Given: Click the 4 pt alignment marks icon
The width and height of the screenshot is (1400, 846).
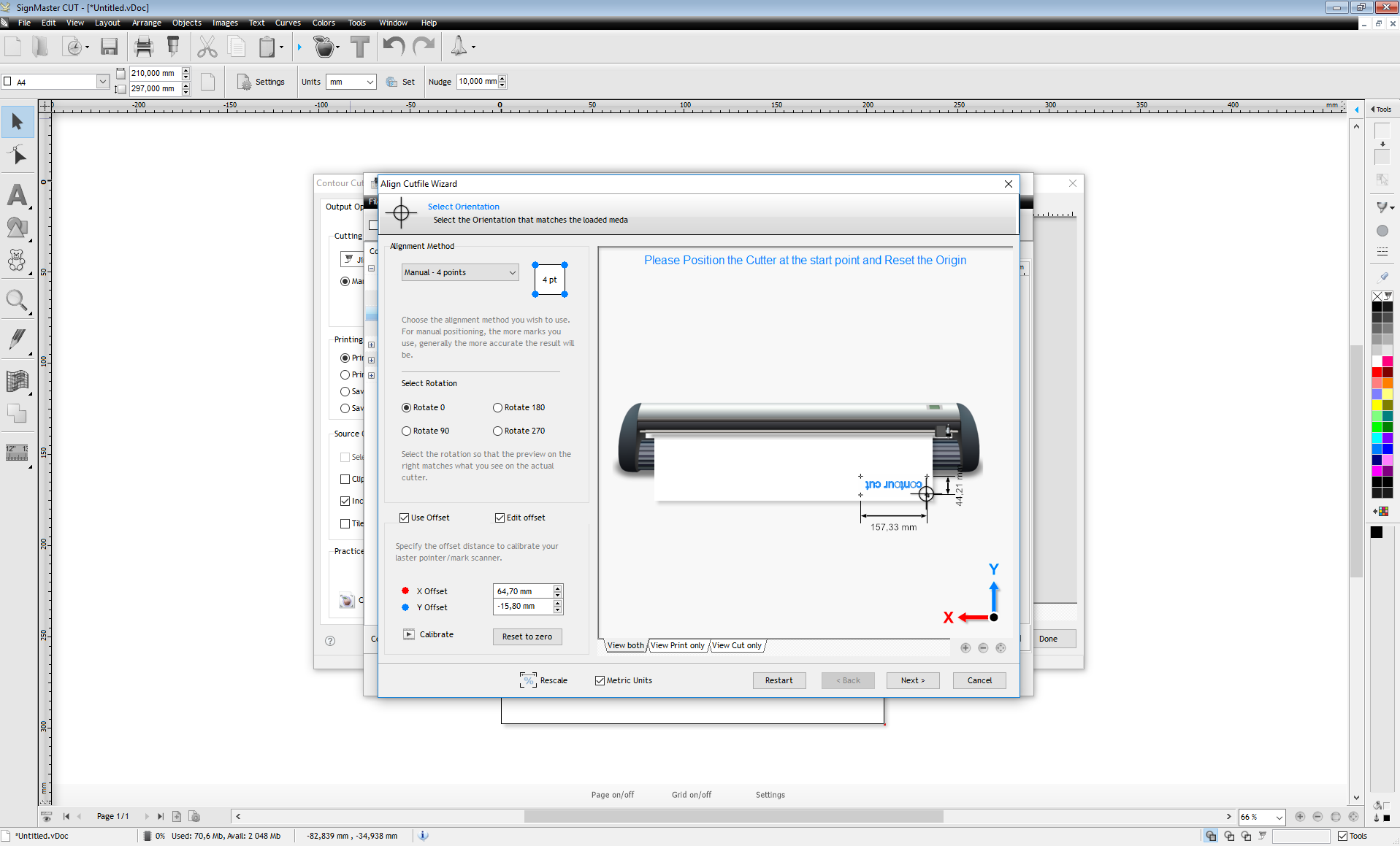Looking at the screenshot, I should coord(550,280).
